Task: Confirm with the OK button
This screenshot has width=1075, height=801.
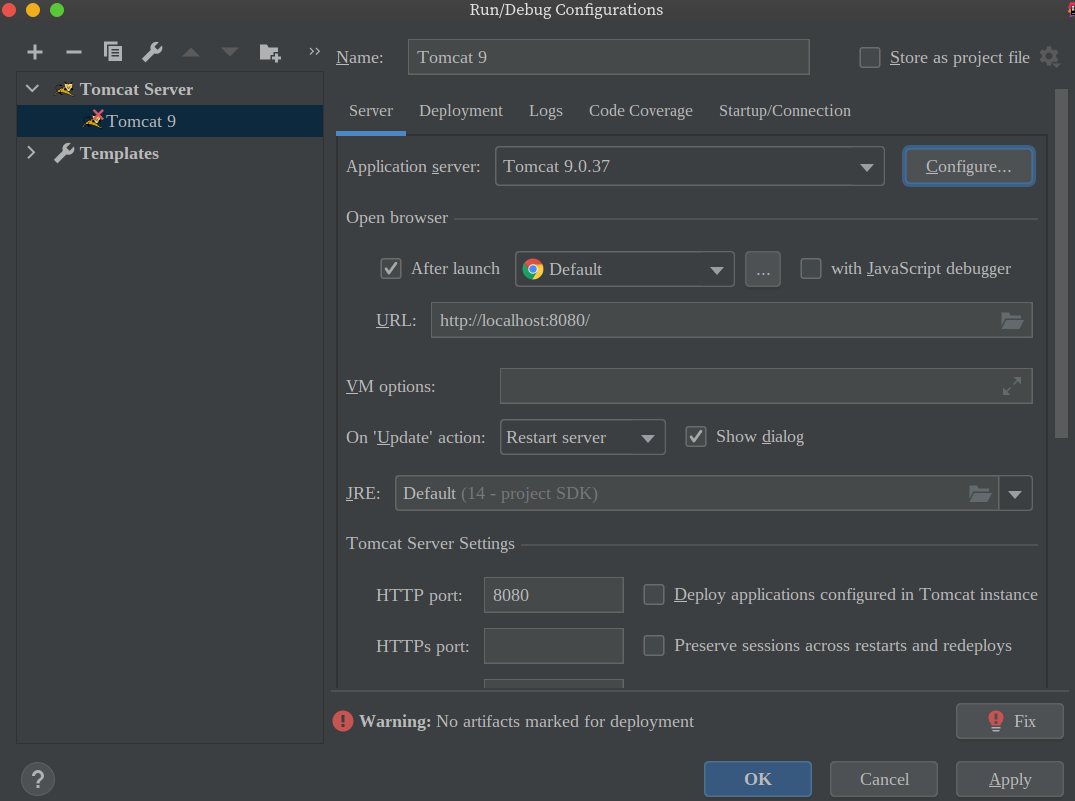Action: 758,779
